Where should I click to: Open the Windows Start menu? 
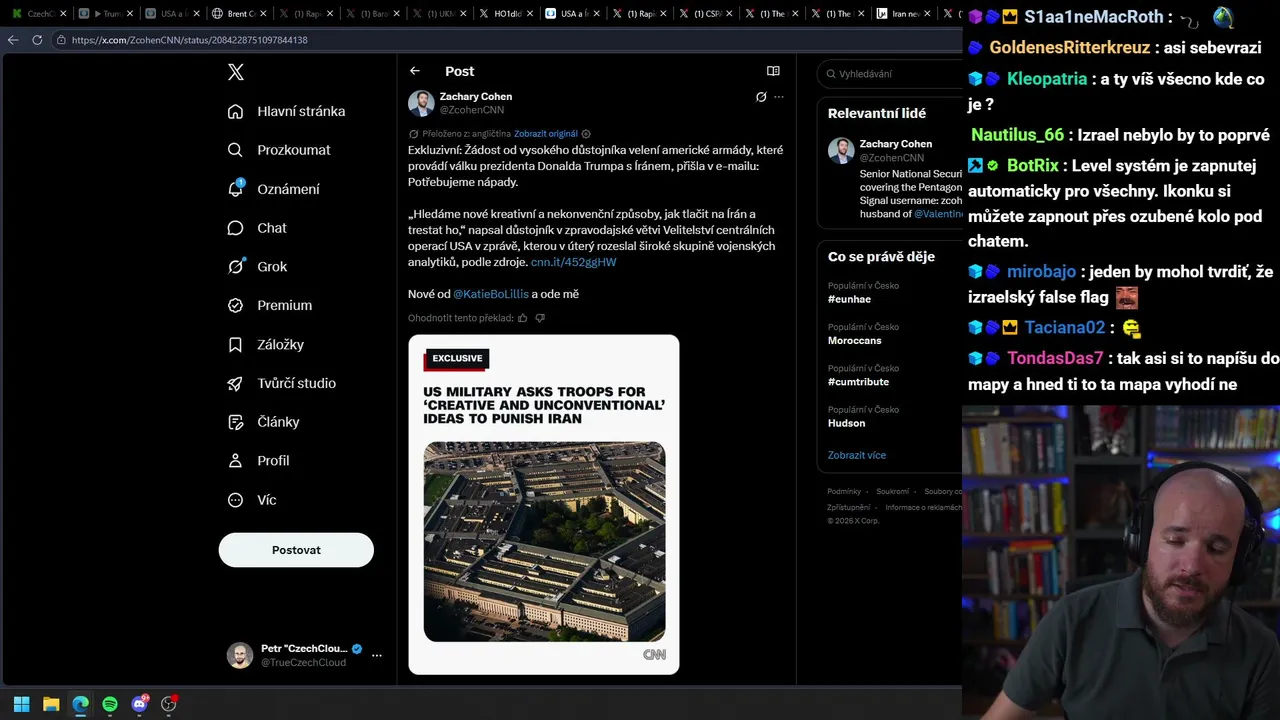coord(21,704)
